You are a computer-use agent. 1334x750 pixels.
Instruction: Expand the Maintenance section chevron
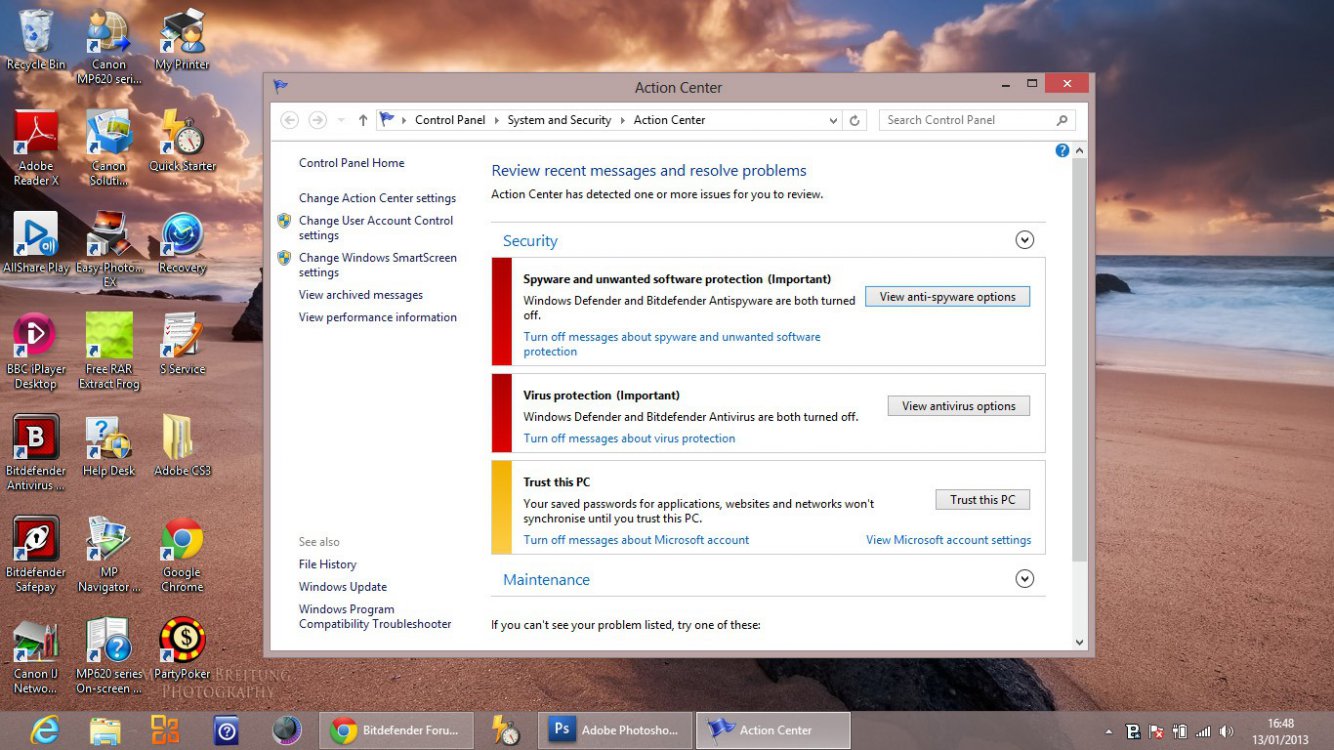click(x=1024, y=579)
